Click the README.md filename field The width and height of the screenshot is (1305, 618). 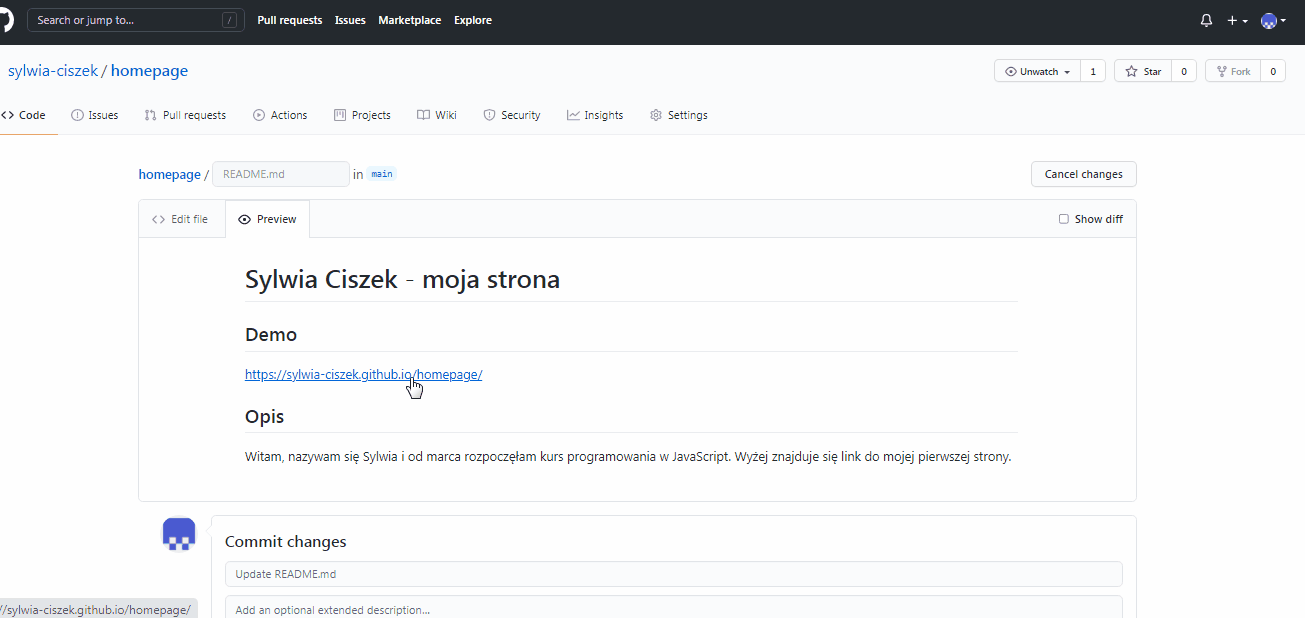281,174
